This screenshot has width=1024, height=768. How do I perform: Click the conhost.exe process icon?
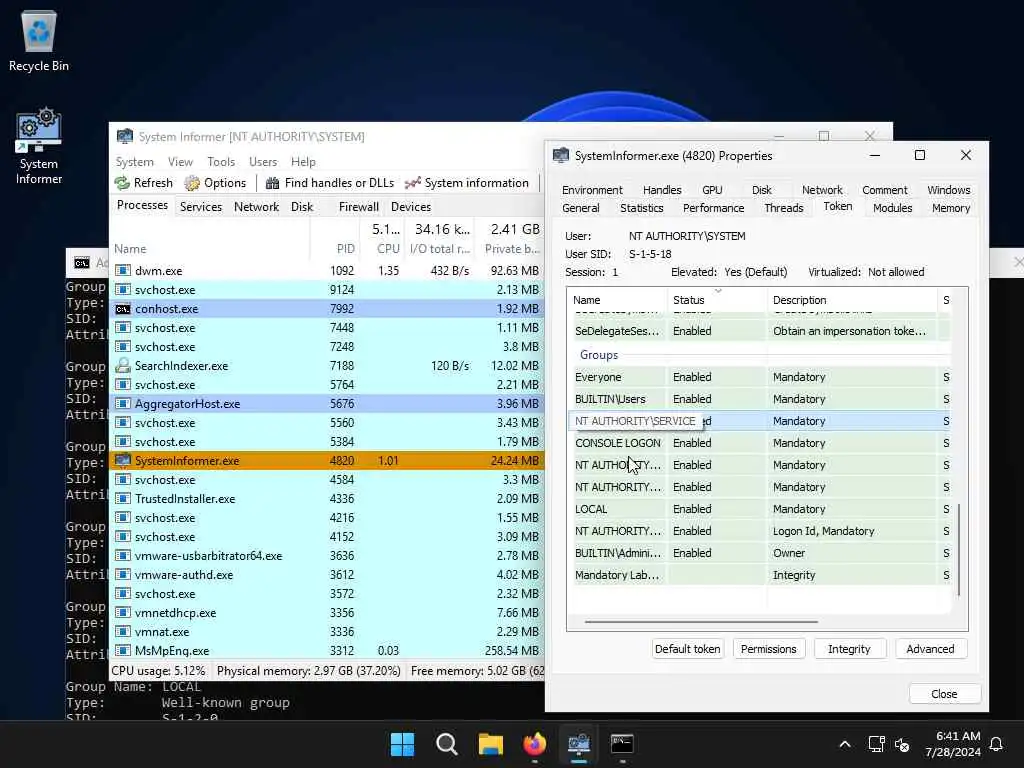point(122,308)
